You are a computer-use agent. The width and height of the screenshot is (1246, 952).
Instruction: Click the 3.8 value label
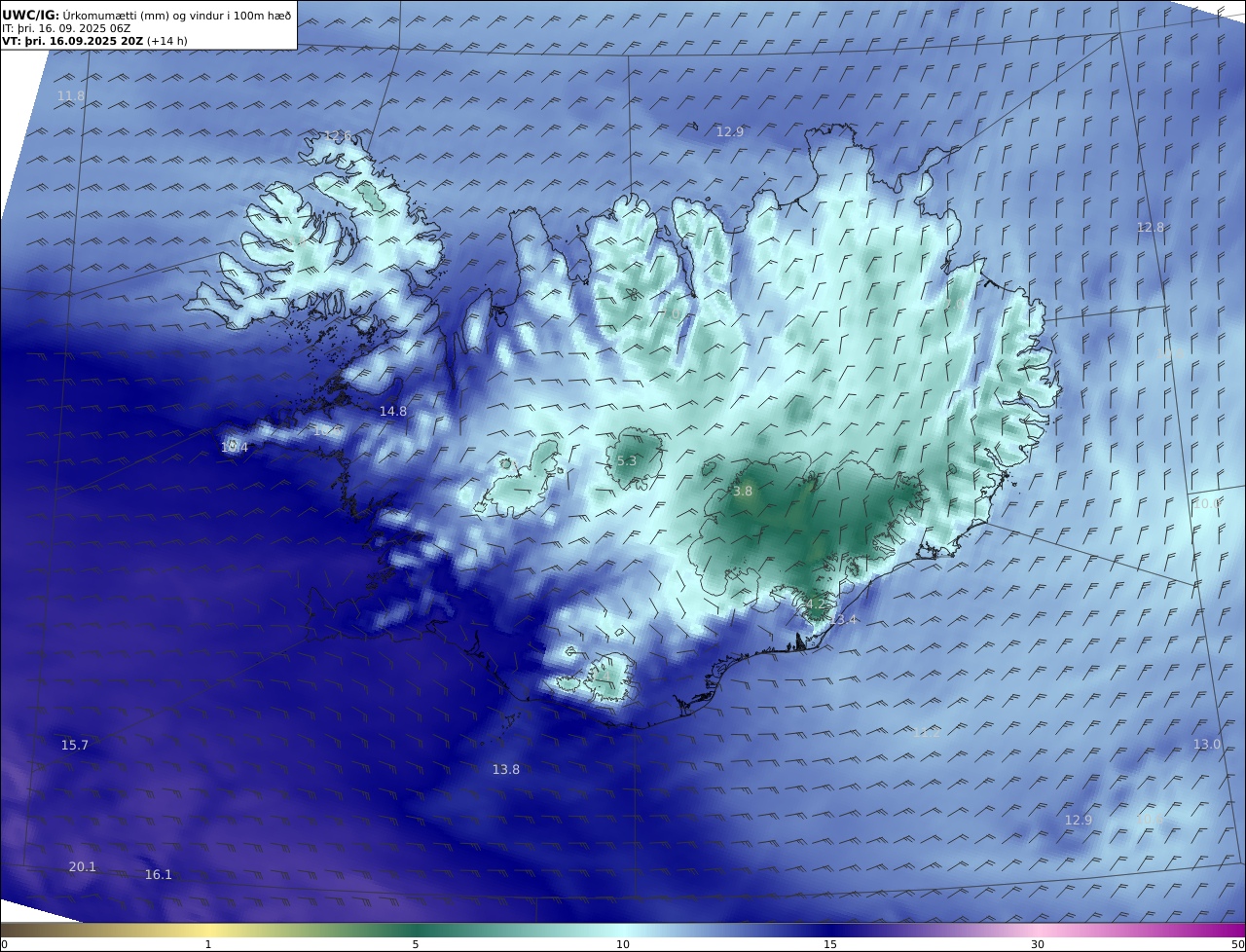(x=743, y=492)
